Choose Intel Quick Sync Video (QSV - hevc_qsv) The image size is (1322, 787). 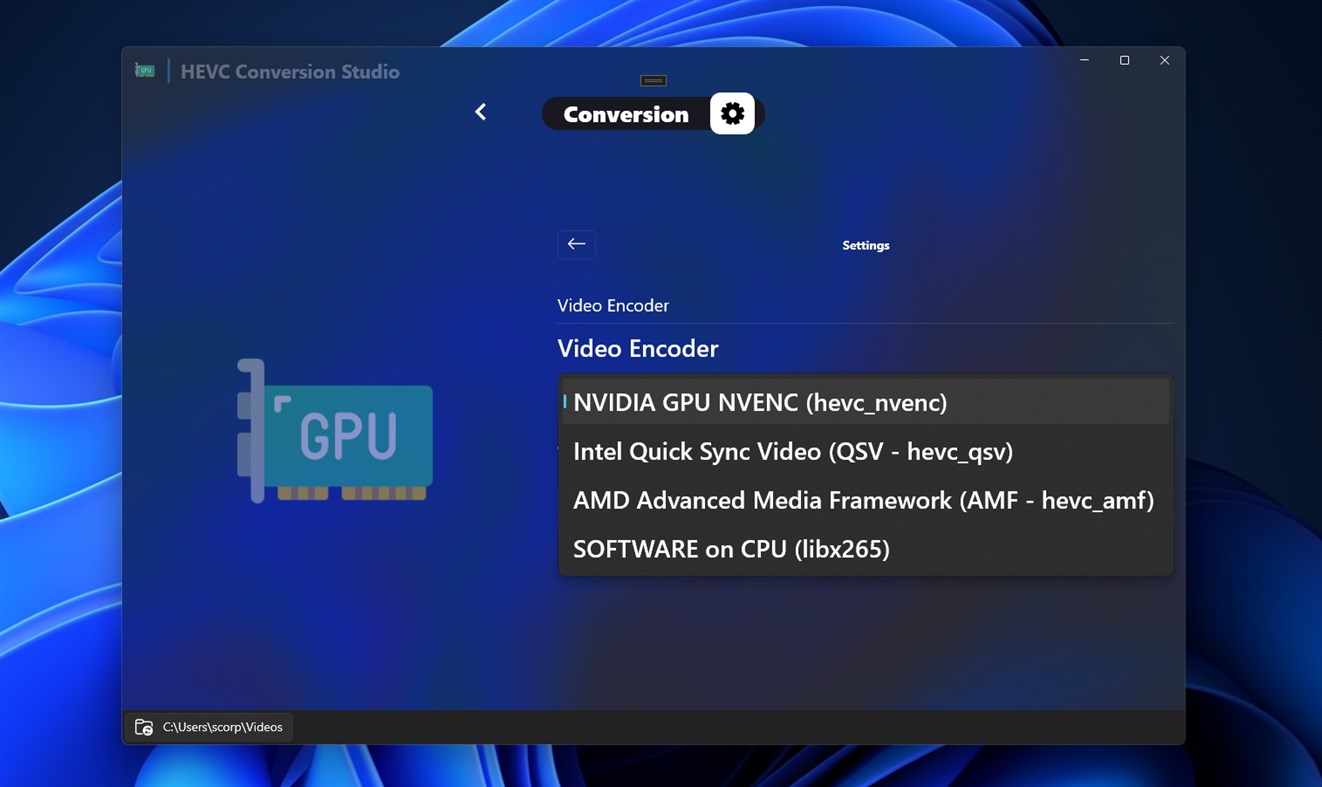[866, 451]
